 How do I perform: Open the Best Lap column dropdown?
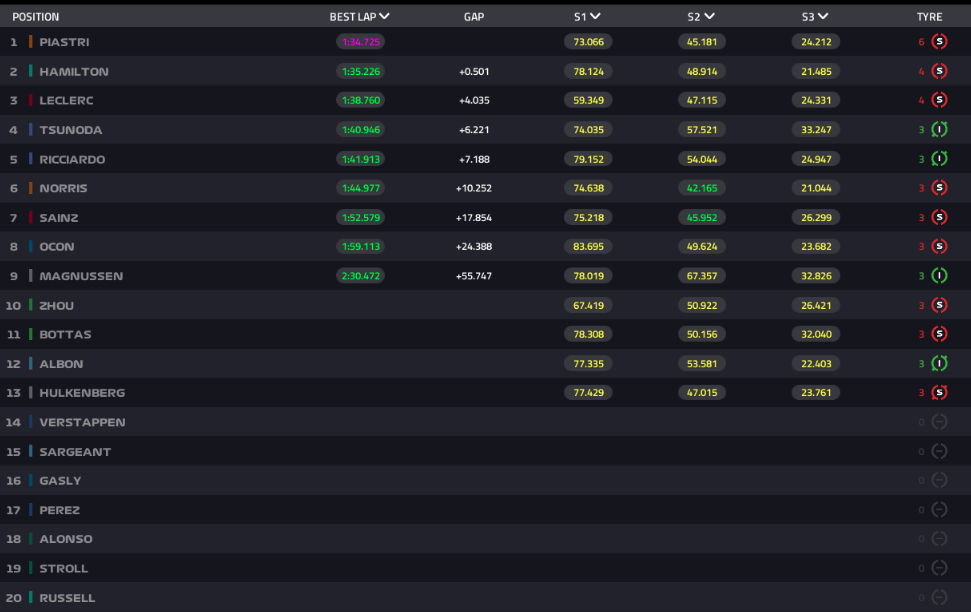pyautogui.click(x=385, y=17)
